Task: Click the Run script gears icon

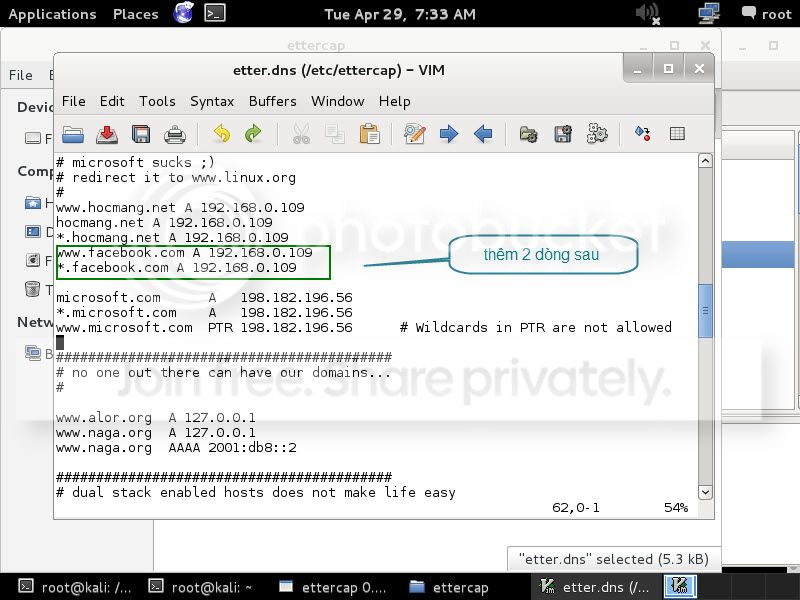Action: [597, 134]
